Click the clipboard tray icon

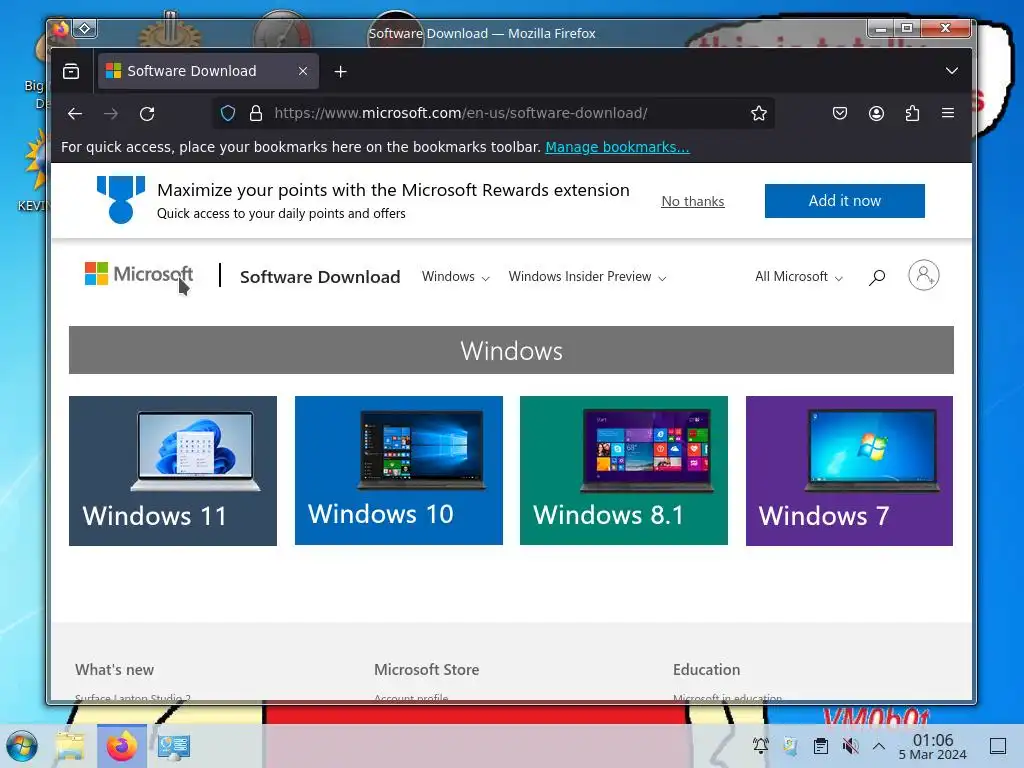821,745
